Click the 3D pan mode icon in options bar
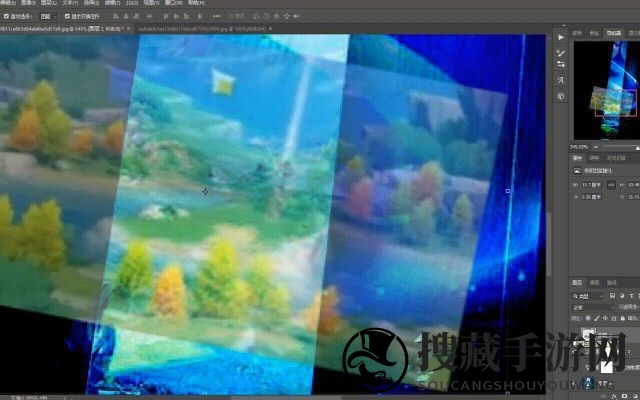The height and width of the screenshot is (400, 640). [x=276, y=16]
